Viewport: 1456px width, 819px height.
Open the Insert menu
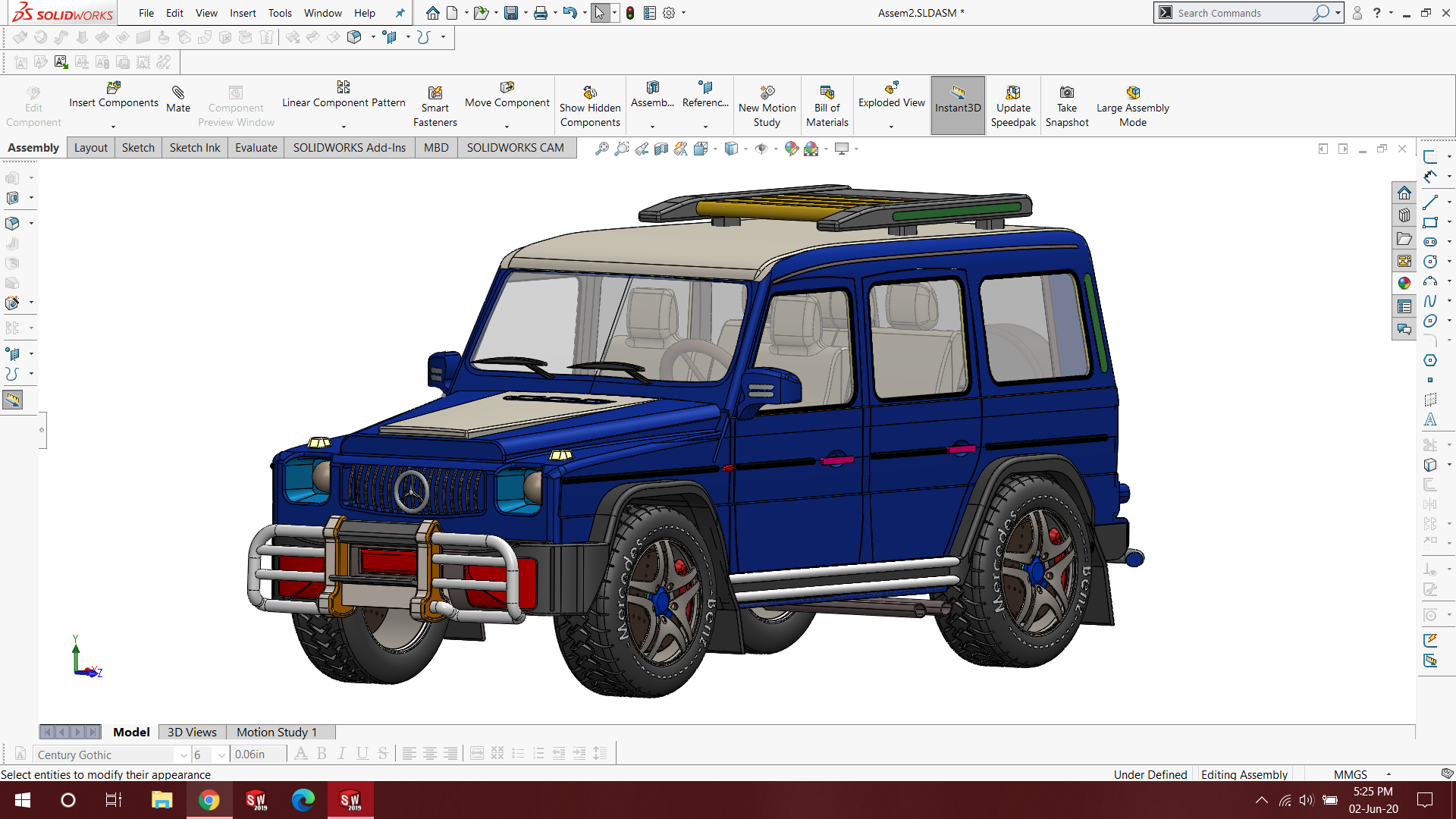pos(243,13)
